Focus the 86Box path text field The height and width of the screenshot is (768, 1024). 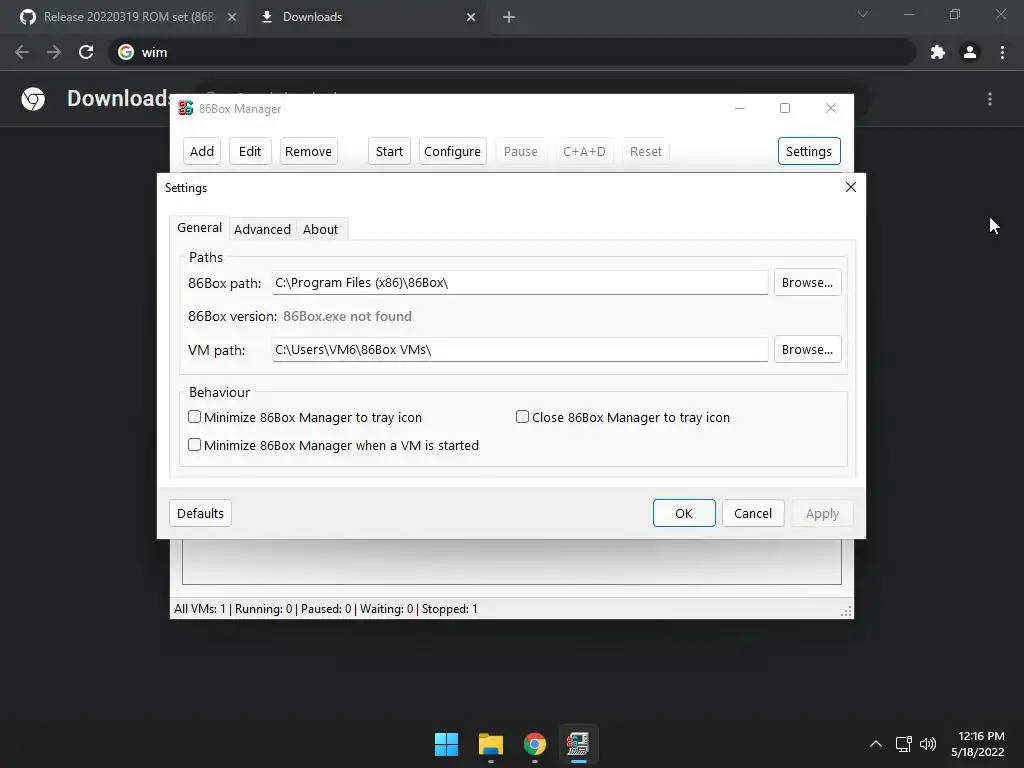pyautogui.click(x=520, y=283)
